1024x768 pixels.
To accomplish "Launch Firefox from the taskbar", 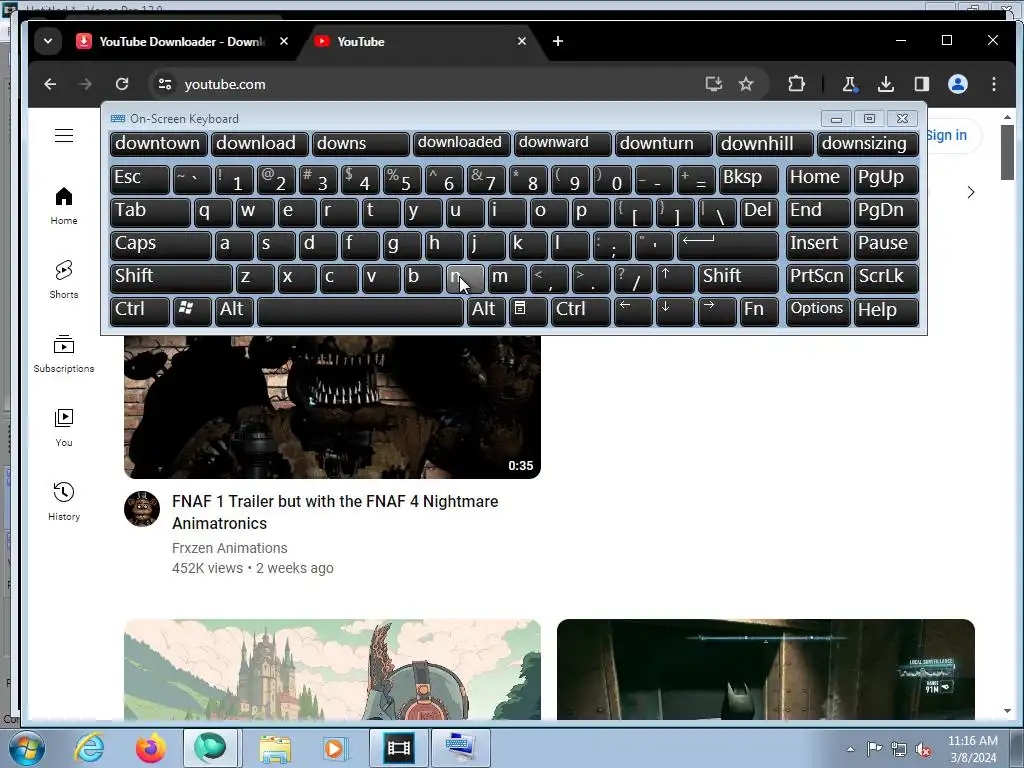I will point(150,748).
